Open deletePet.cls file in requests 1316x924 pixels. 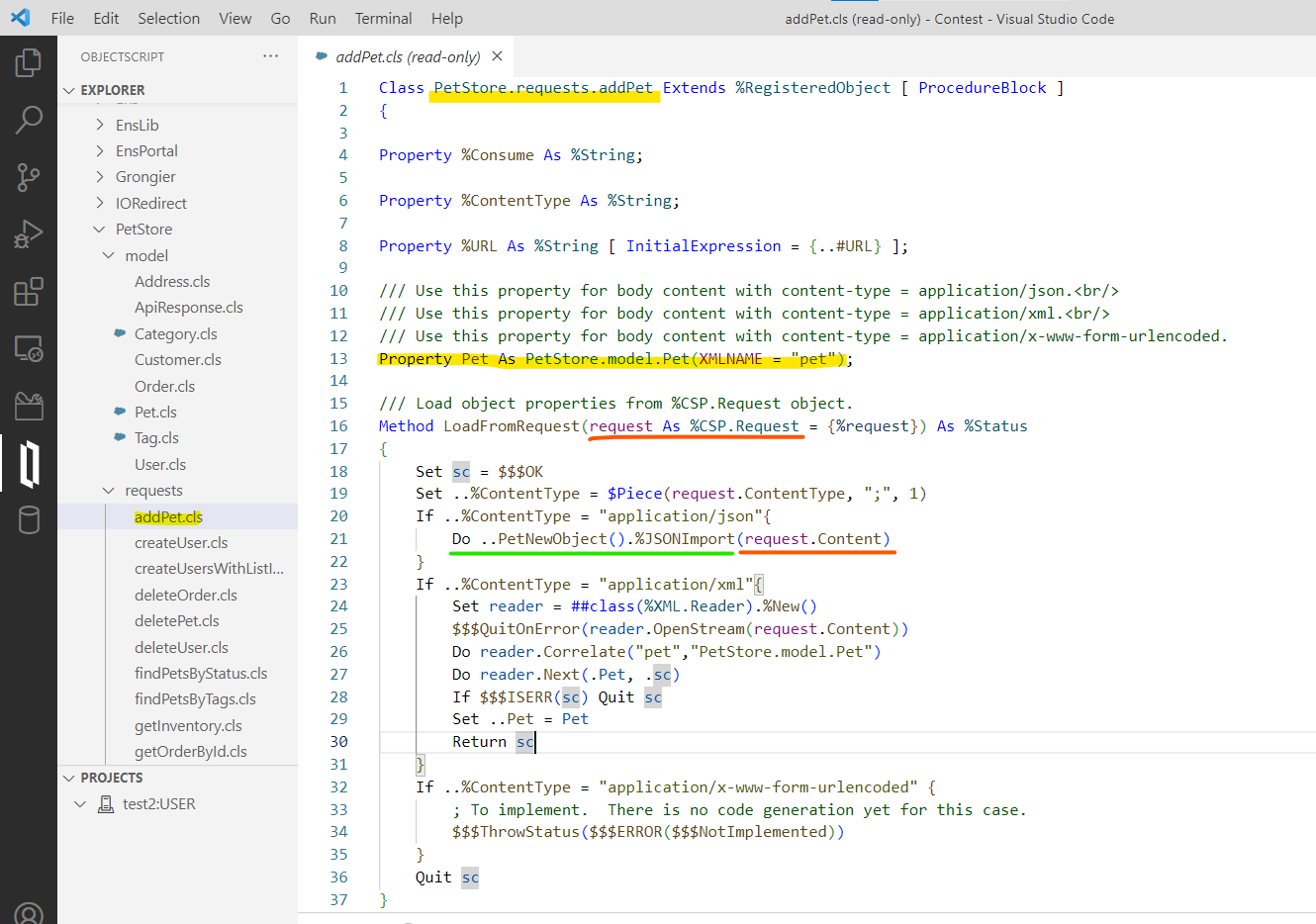coord(176,621)
